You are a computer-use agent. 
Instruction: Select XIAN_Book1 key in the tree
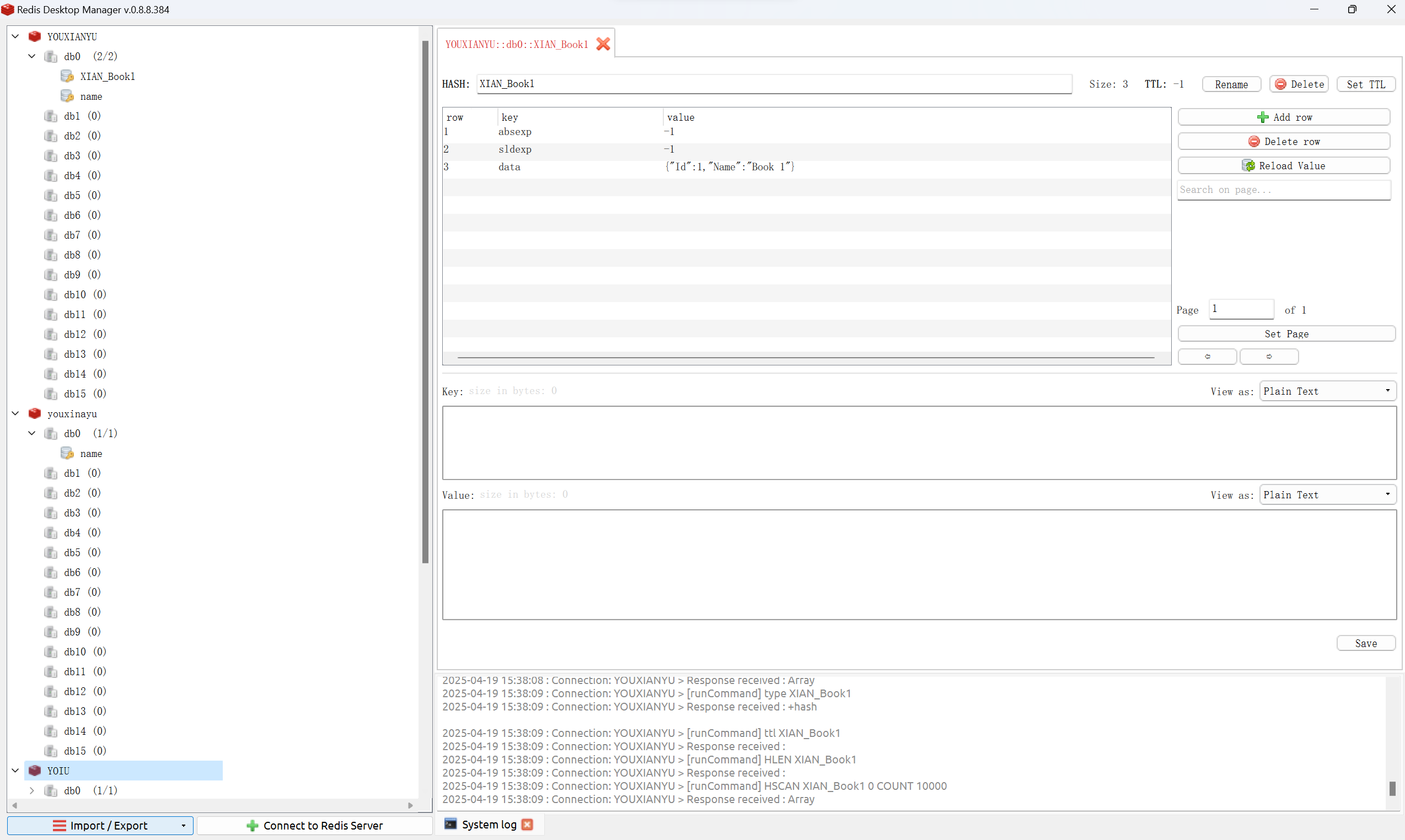(x=108, y=76)
